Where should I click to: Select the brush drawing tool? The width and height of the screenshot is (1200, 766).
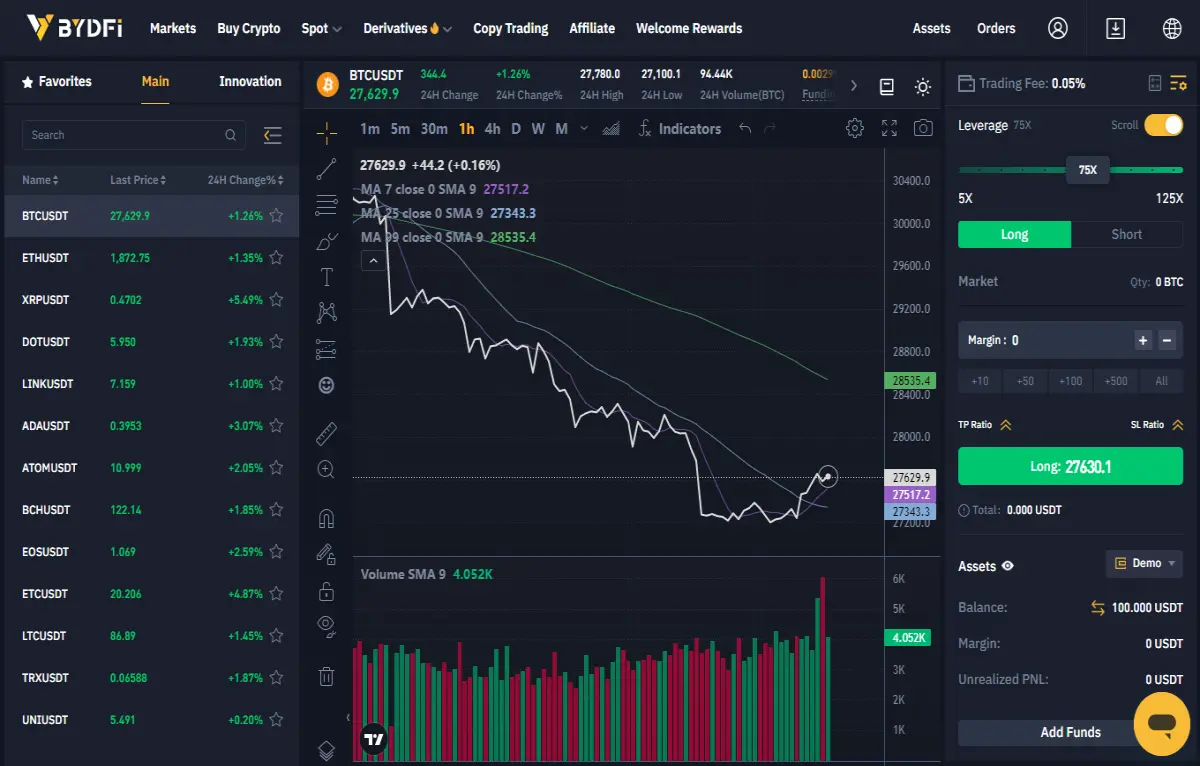pyautogui.click(x=326, y=242)
